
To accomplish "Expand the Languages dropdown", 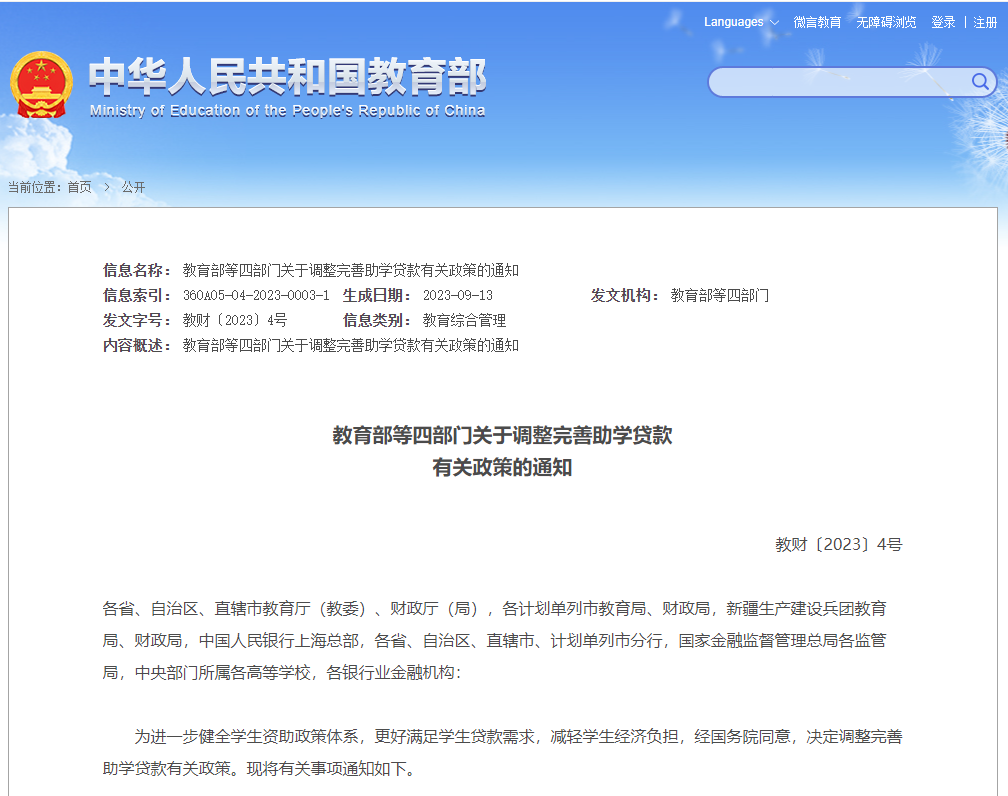I will [740, 22].
